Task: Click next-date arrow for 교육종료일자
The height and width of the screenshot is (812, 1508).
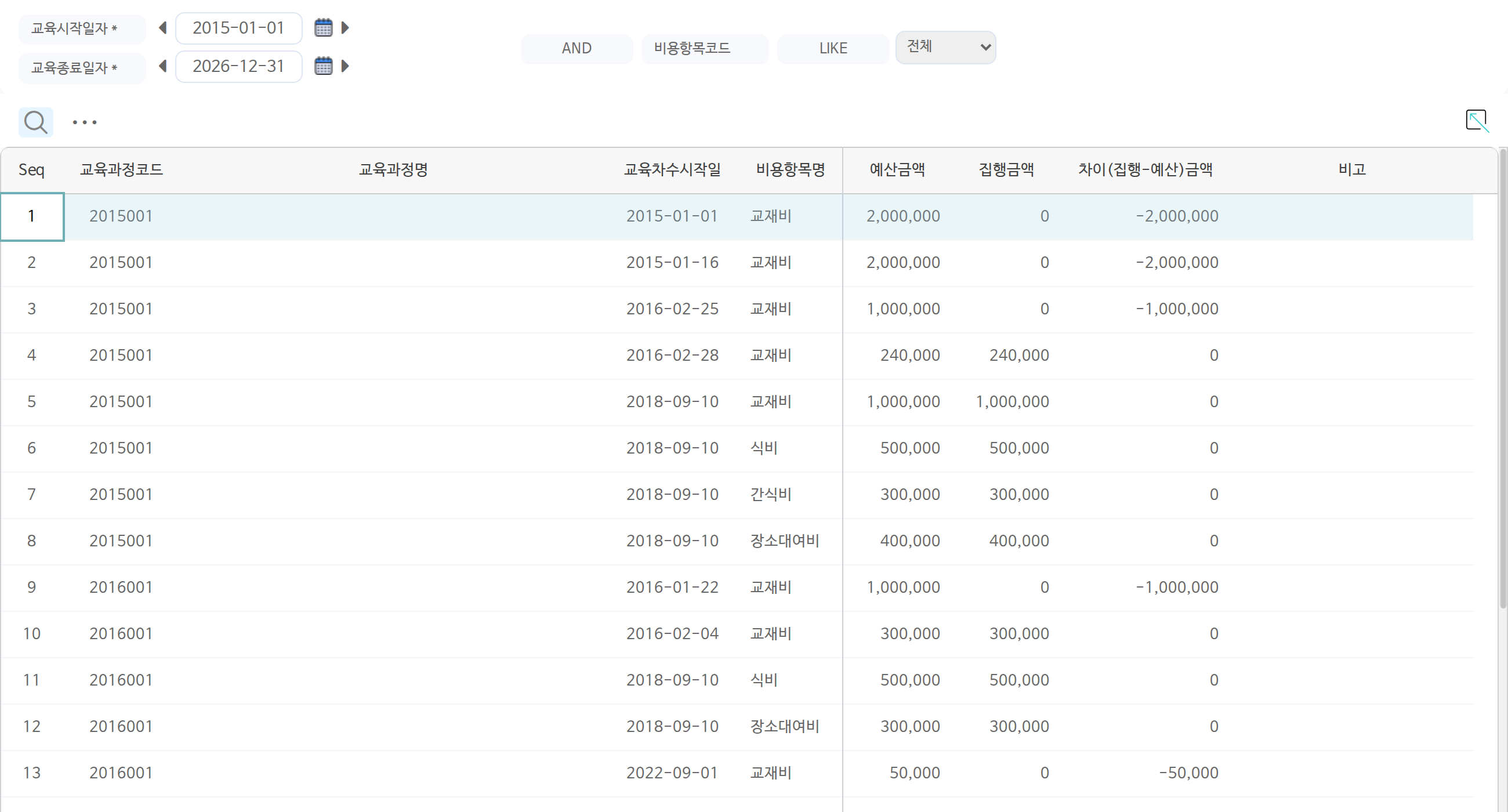Action: [x=345, y=66]
